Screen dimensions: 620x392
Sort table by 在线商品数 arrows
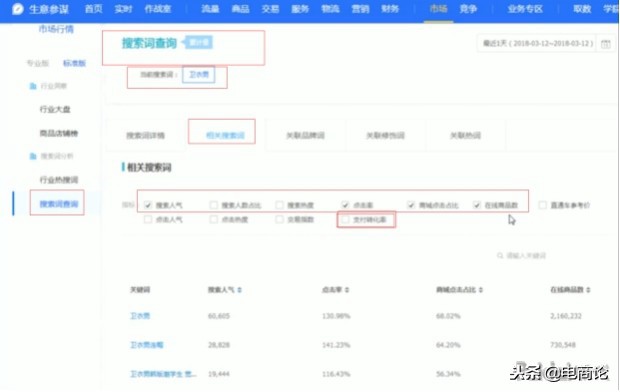coord(588,290)
